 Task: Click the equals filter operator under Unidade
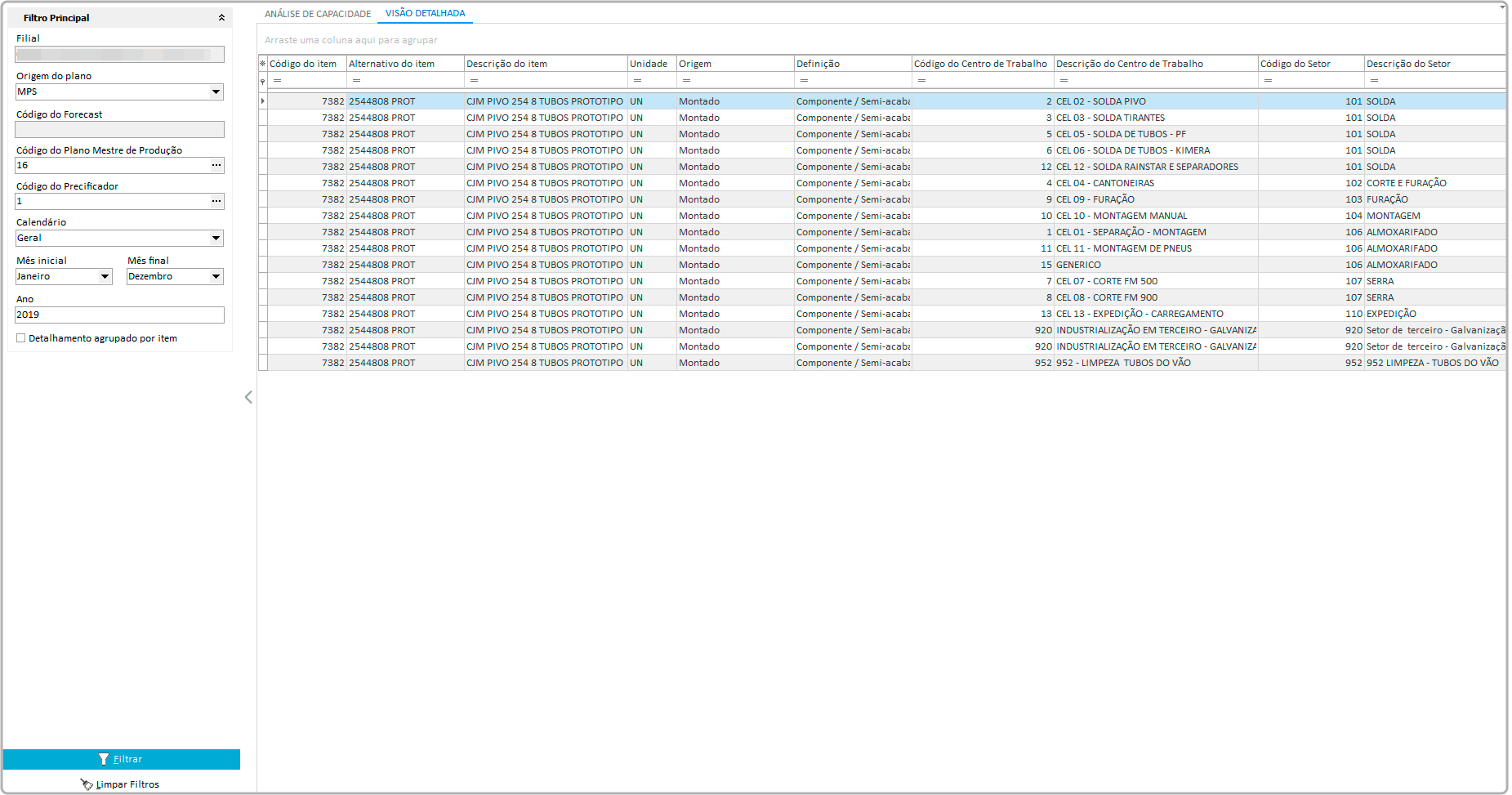[x=637, y=80]
